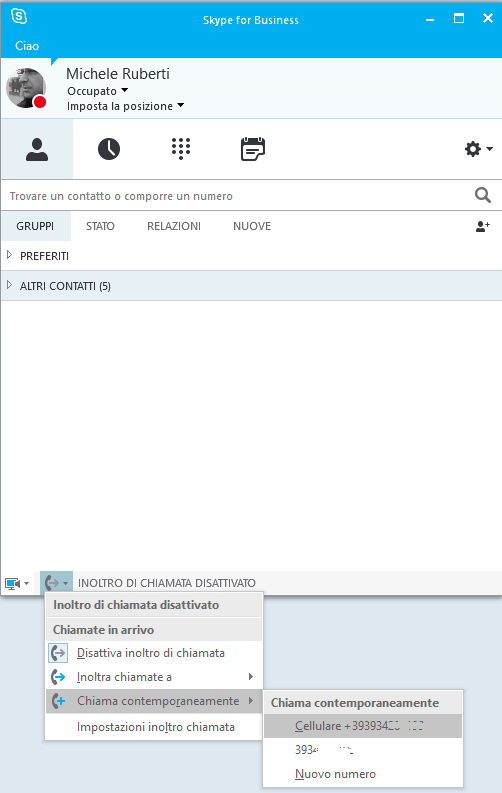The width and height of the screenshot is (502, 793).
Task: Open the Meetings calendar icon
Action: click(252, 149)
